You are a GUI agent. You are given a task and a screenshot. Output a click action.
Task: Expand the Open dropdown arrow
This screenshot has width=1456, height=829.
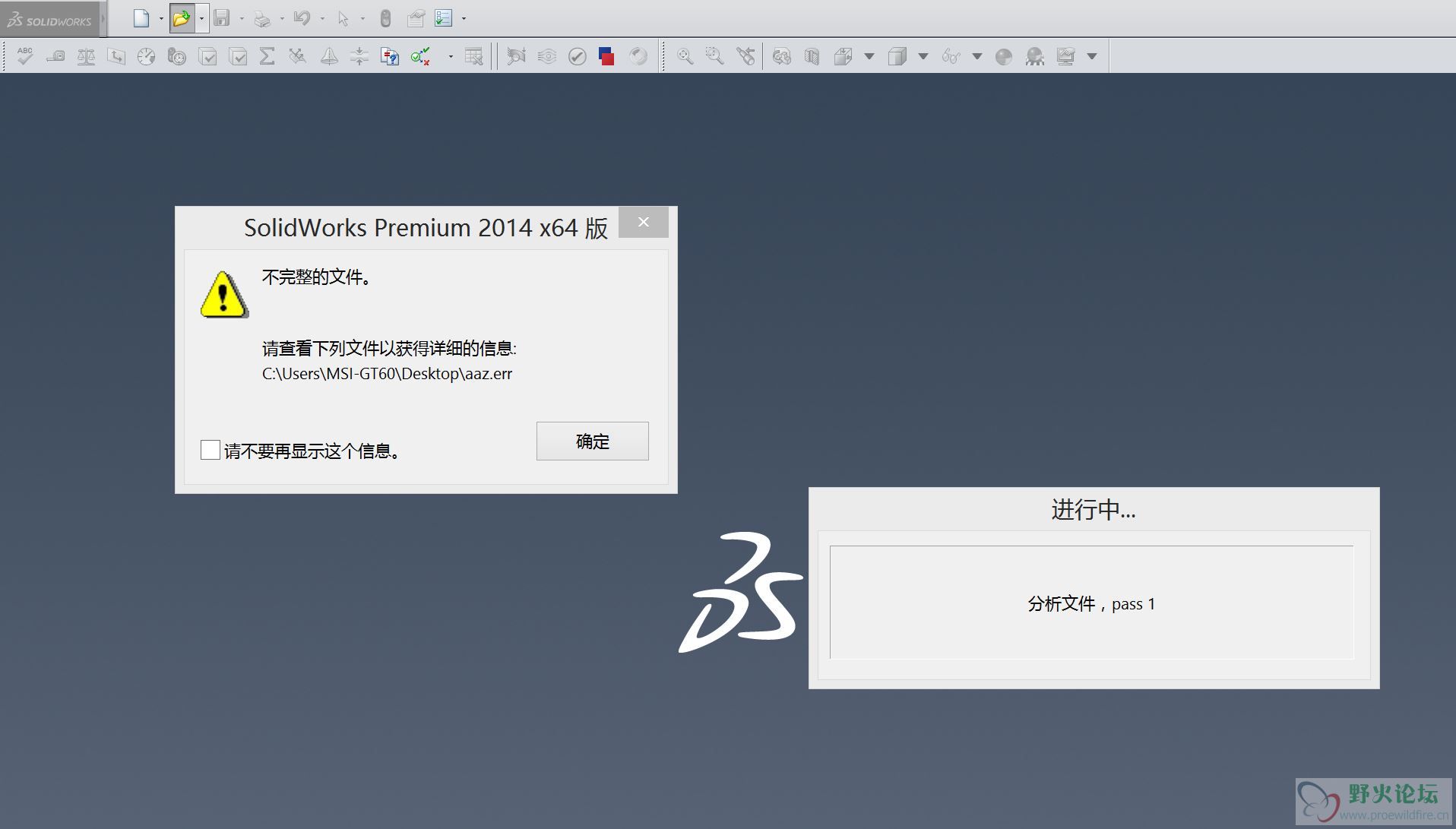[201, 18]
